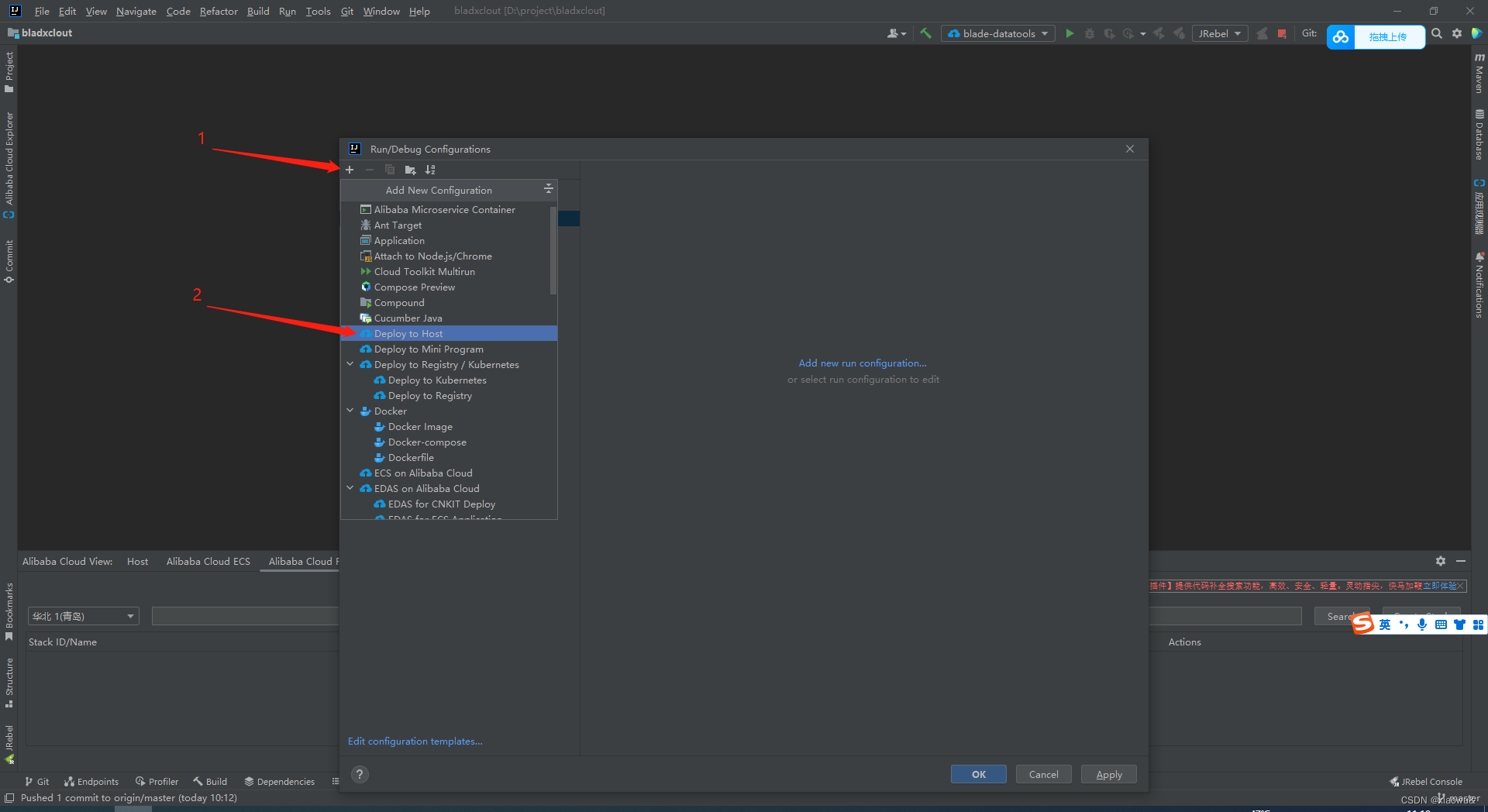This screenshot has width=1488, height=812.
Task: Click the JRebel run rocket icon in toolbar
Action: [x=1262, y=33]
